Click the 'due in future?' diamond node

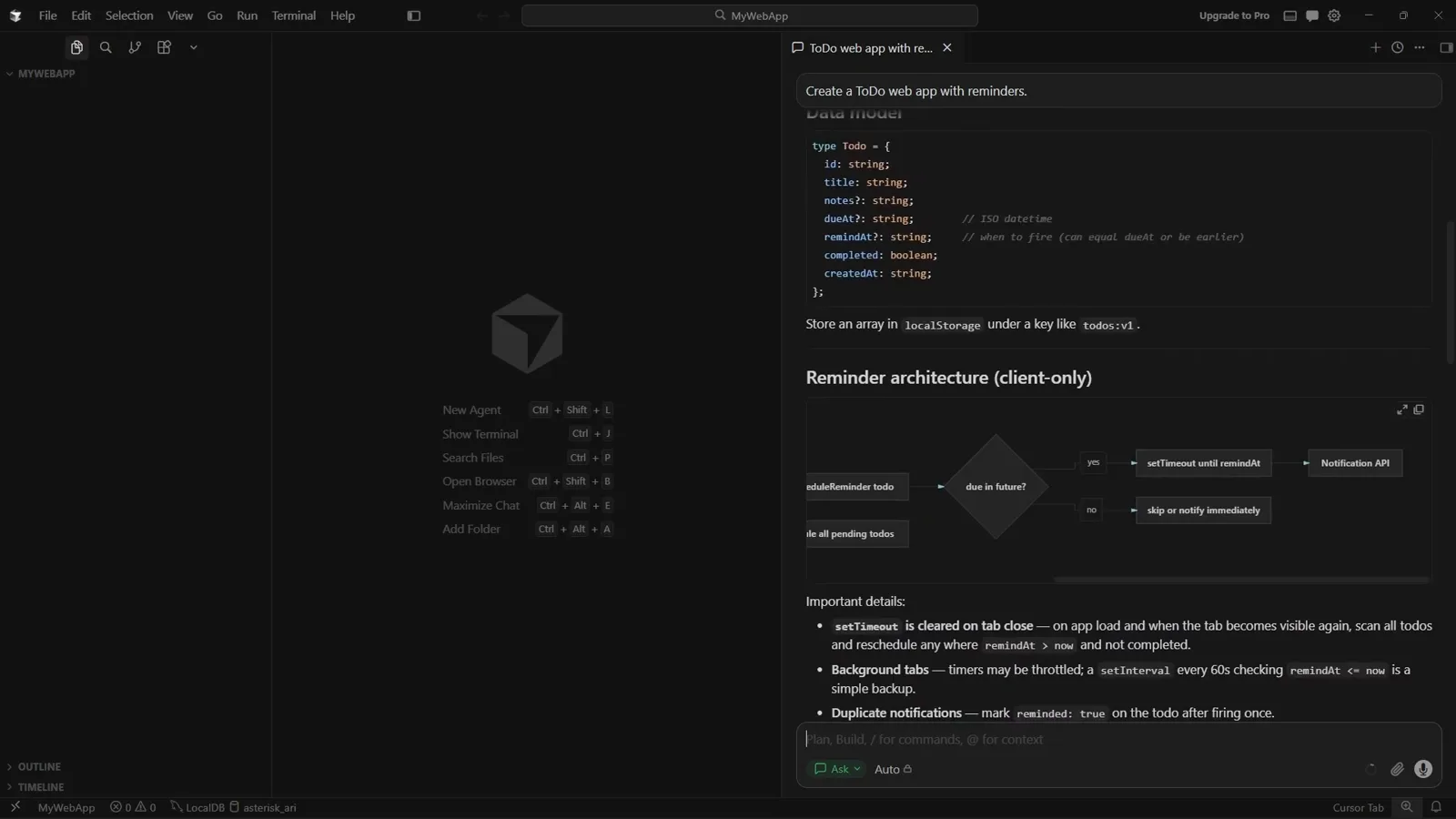coord(996,487)
